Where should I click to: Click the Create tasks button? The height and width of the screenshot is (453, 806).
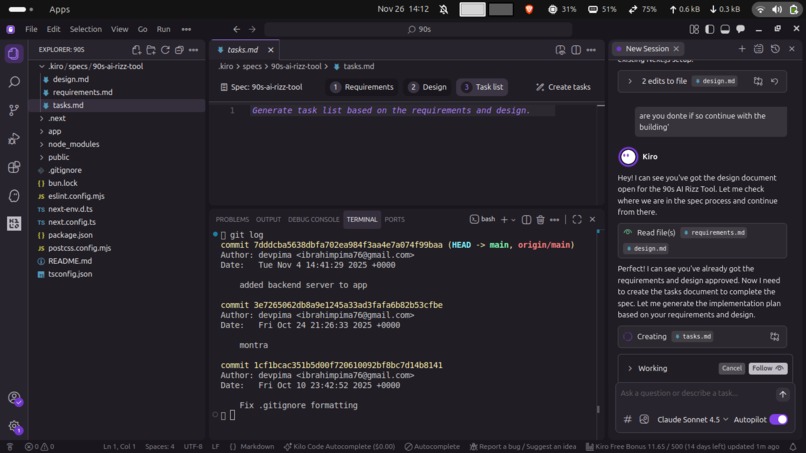(x=563, y=87)
